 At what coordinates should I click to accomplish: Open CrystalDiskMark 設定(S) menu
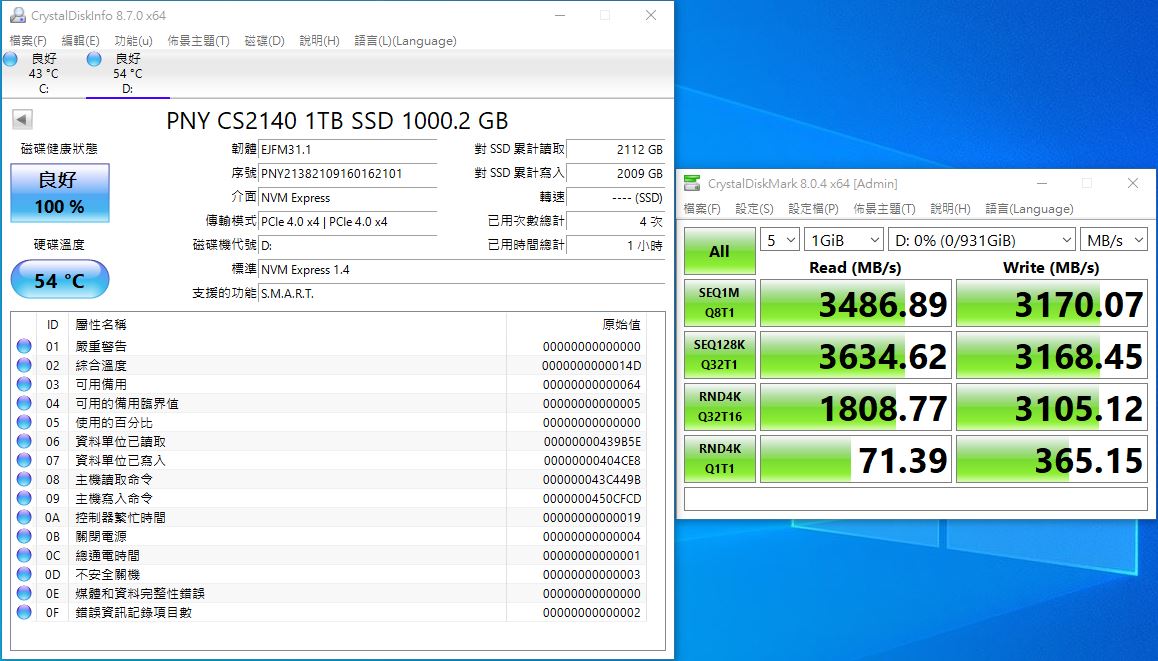[x=754, y=209]
